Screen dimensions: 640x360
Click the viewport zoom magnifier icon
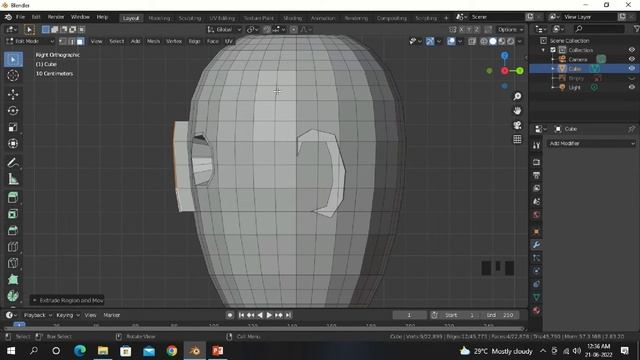tap(517, 96)
